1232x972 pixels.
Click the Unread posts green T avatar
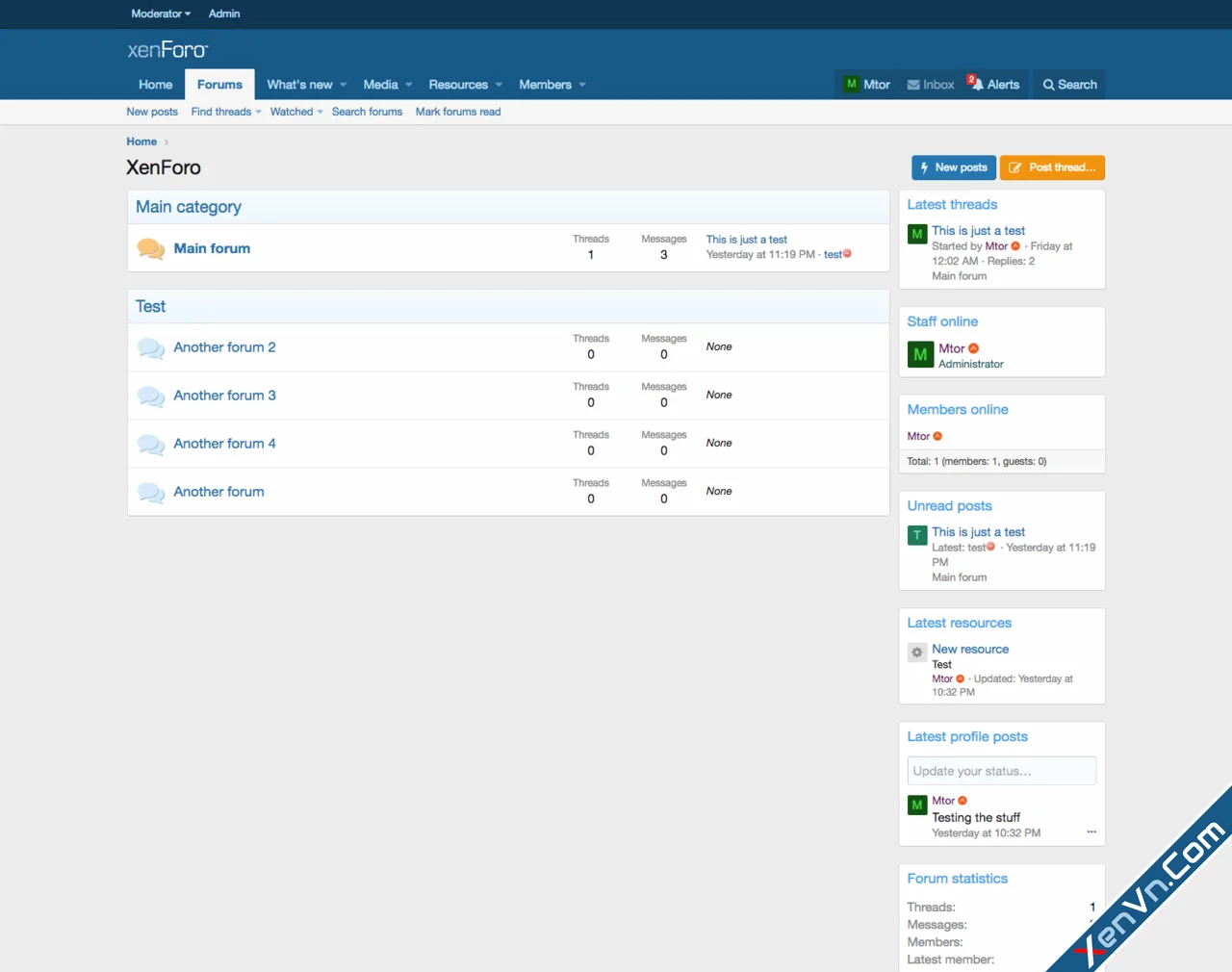coord(917,535)
